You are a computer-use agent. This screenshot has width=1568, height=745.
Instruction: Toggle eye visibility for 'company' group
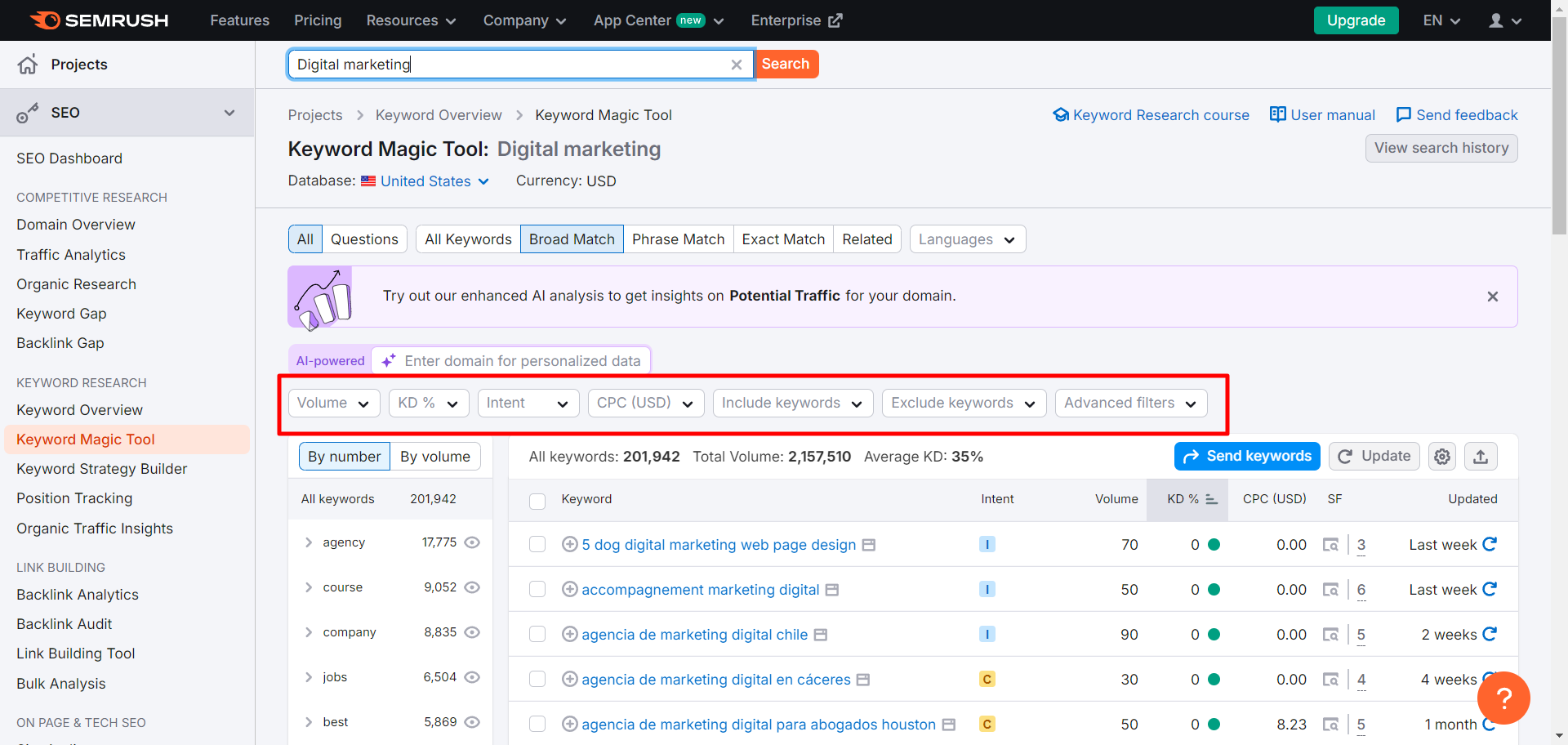(x=472, y=632)
